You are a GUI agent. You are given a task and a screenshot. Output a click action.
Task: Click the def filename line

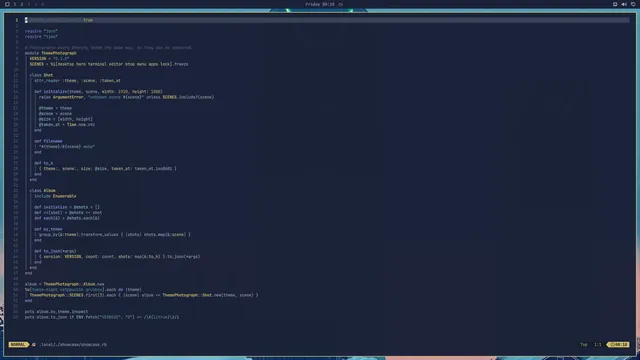click(48, 141)
